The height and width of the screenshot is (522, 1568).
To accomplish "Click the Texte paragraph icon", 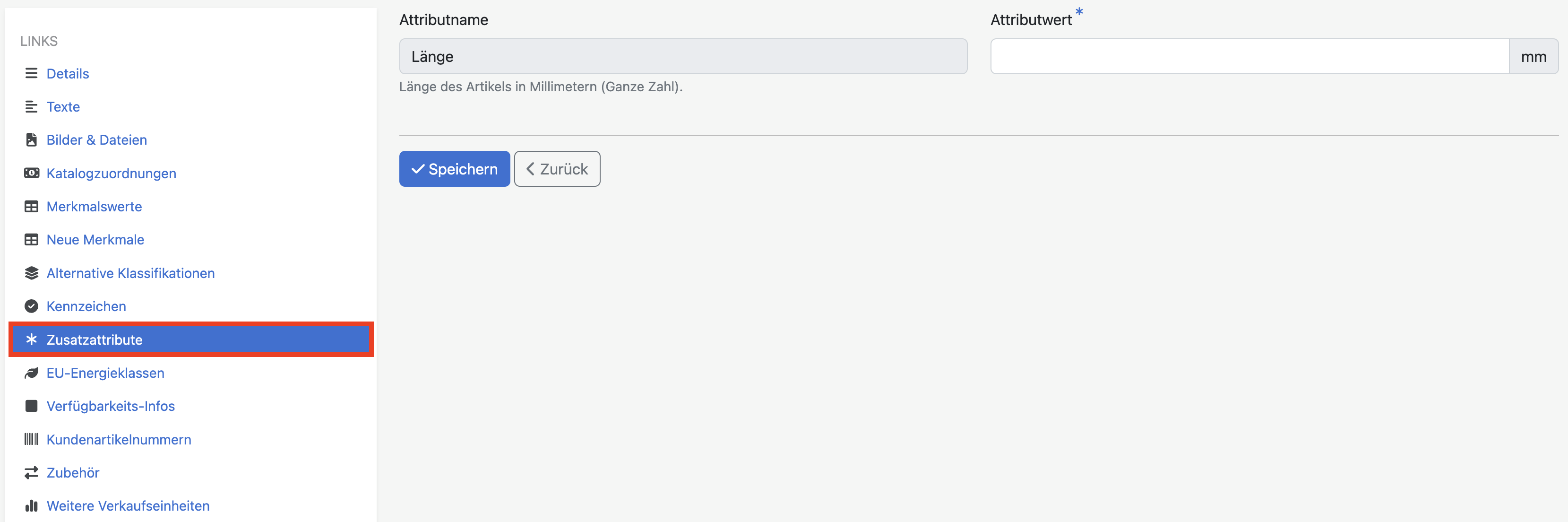I will [x=31, y=107].
